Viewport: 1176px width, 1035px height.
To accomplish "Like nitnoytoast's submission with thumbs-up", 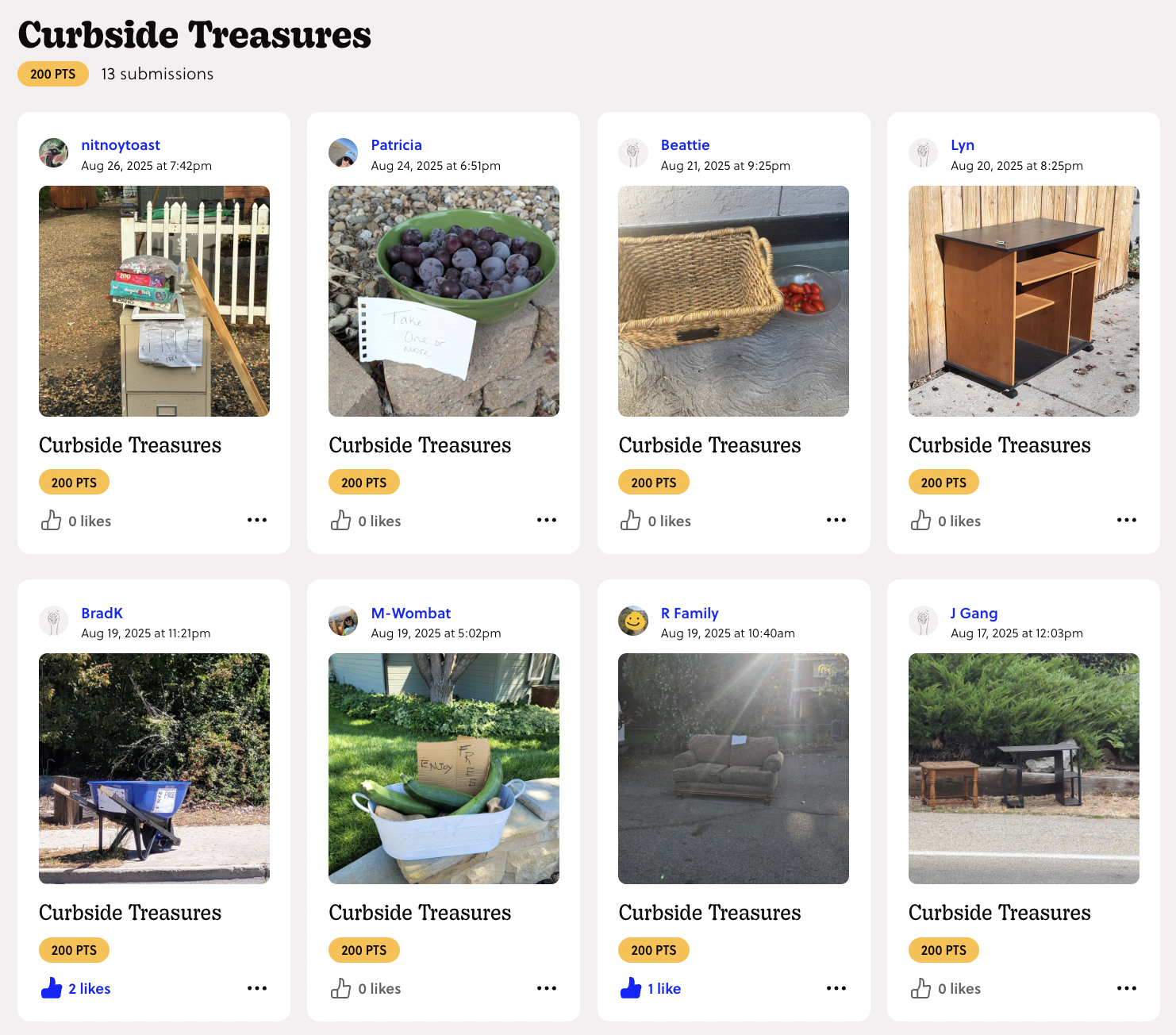I will (52, 521).
